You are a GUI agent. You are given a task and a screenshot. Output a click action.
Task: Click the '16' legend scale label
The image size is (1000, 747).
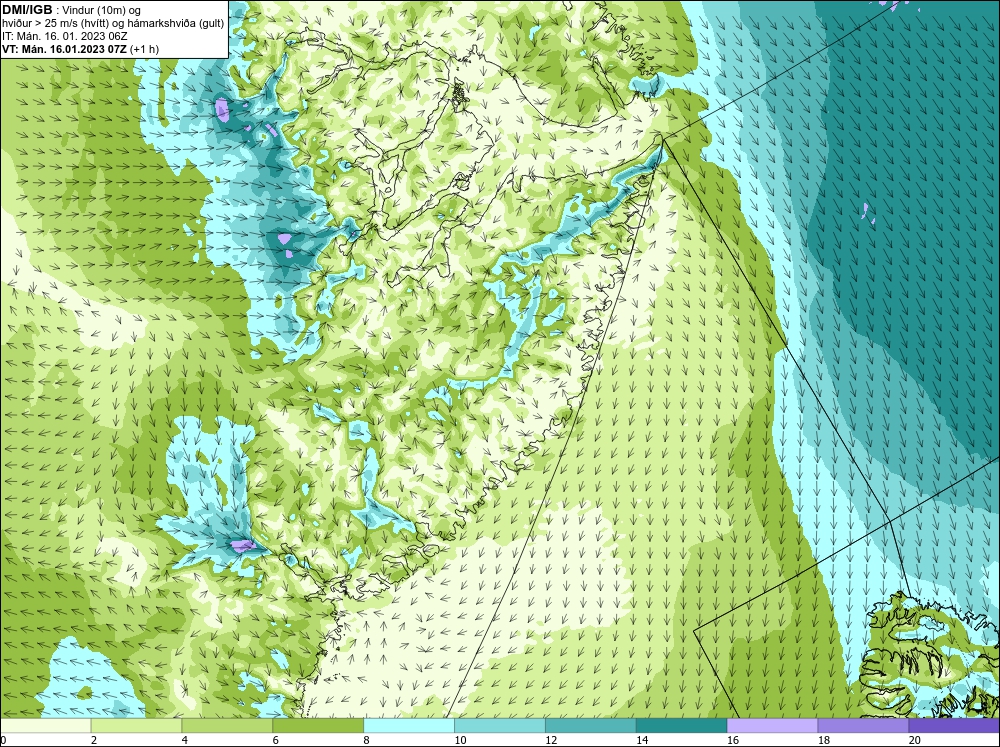tap(733, 740)
